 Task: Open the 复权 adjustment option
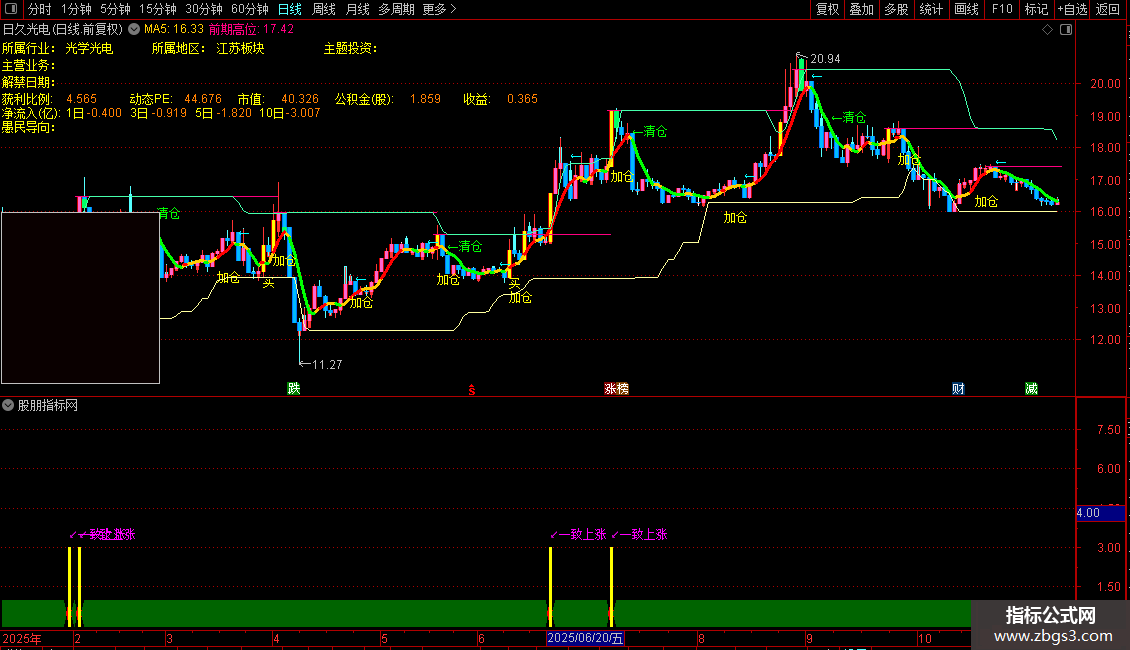[827, 9]
